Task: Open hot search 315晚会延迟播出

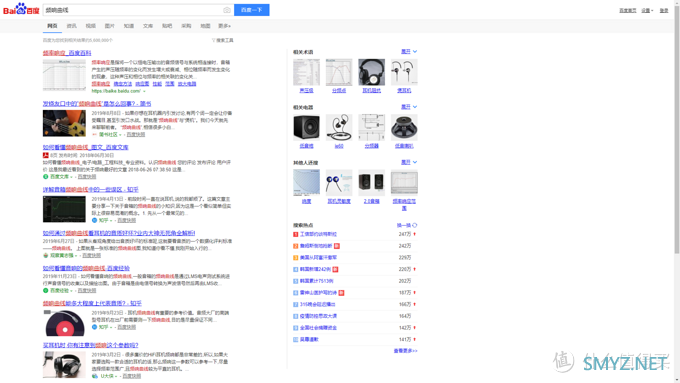Action: point(317,304)
